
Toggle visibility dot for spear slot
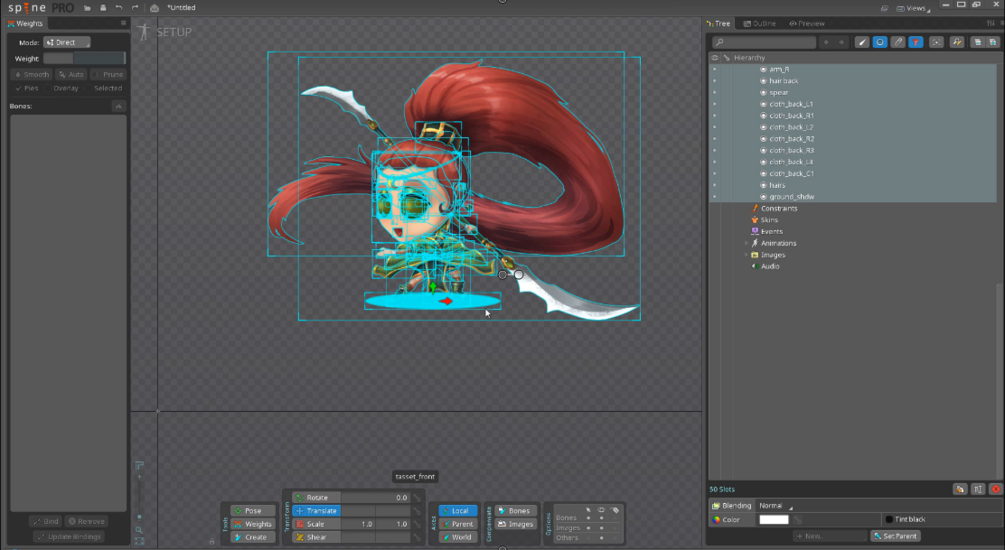pos(715,92)
